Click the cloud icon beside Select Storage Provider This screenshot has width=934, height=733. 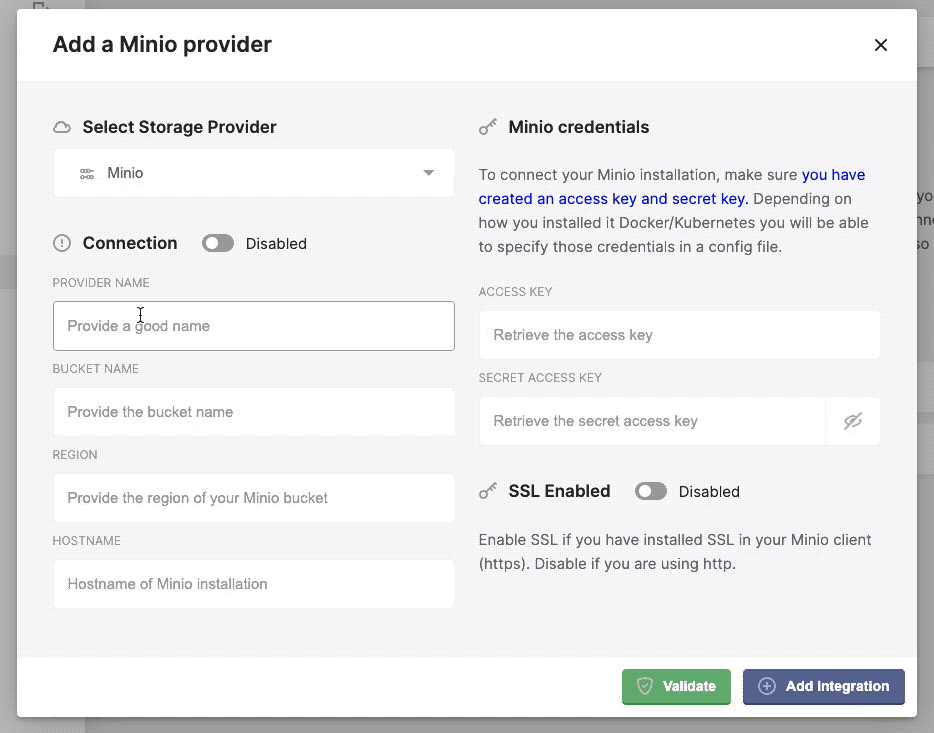61,127
